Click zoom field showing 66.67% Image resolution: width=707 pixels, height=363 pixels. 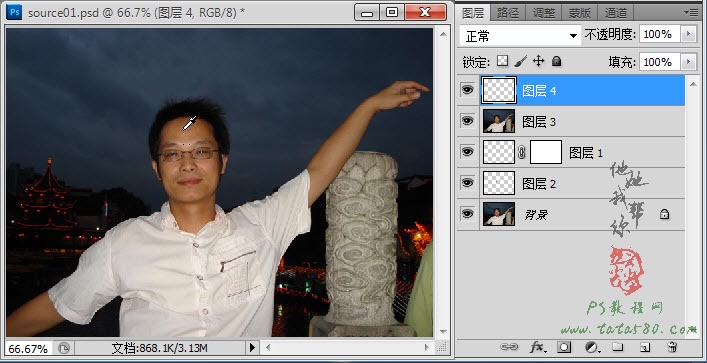(28, 349)
